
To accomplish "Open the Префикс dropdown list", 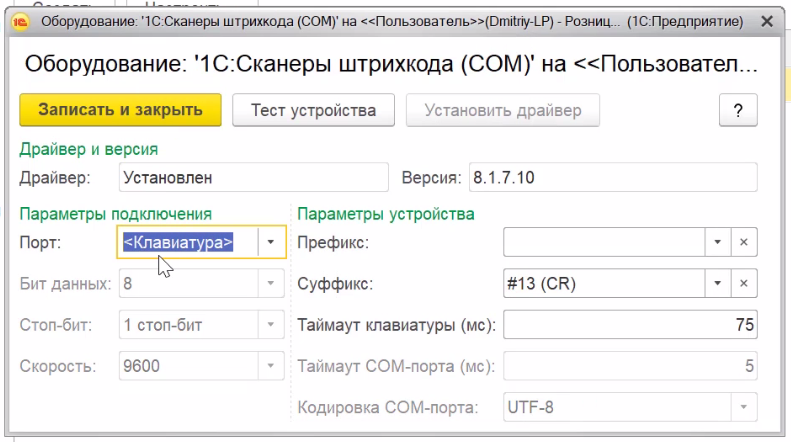I will (717, 242).
